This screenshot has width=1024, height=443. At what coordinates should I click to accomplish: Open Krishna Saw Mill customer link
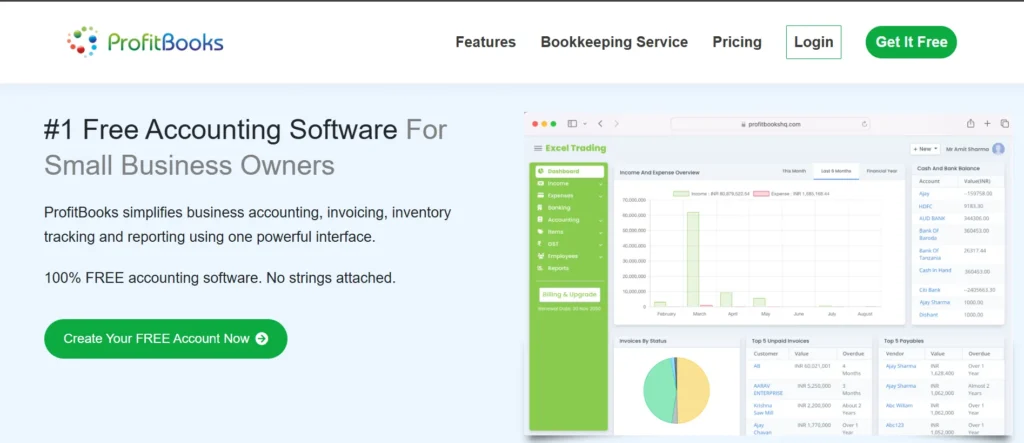tap(763, 409)
